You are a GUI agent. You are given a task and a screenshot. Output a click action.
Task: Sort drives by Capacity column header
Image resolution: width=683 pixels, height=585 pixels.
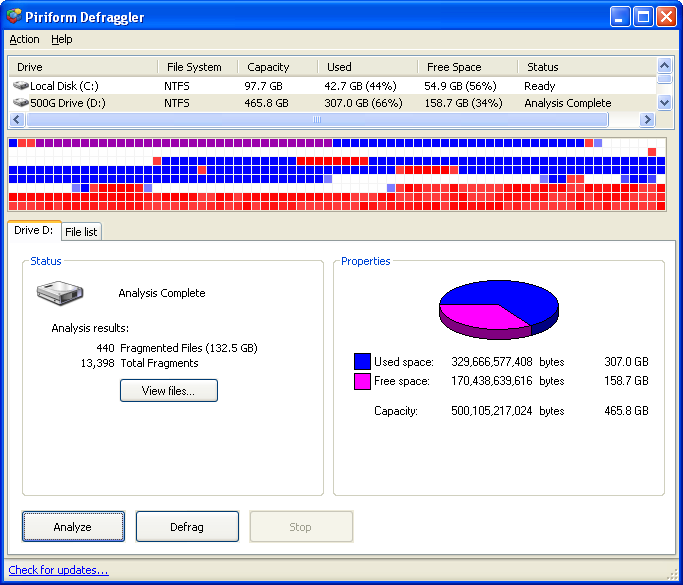(x=268, y=67)
